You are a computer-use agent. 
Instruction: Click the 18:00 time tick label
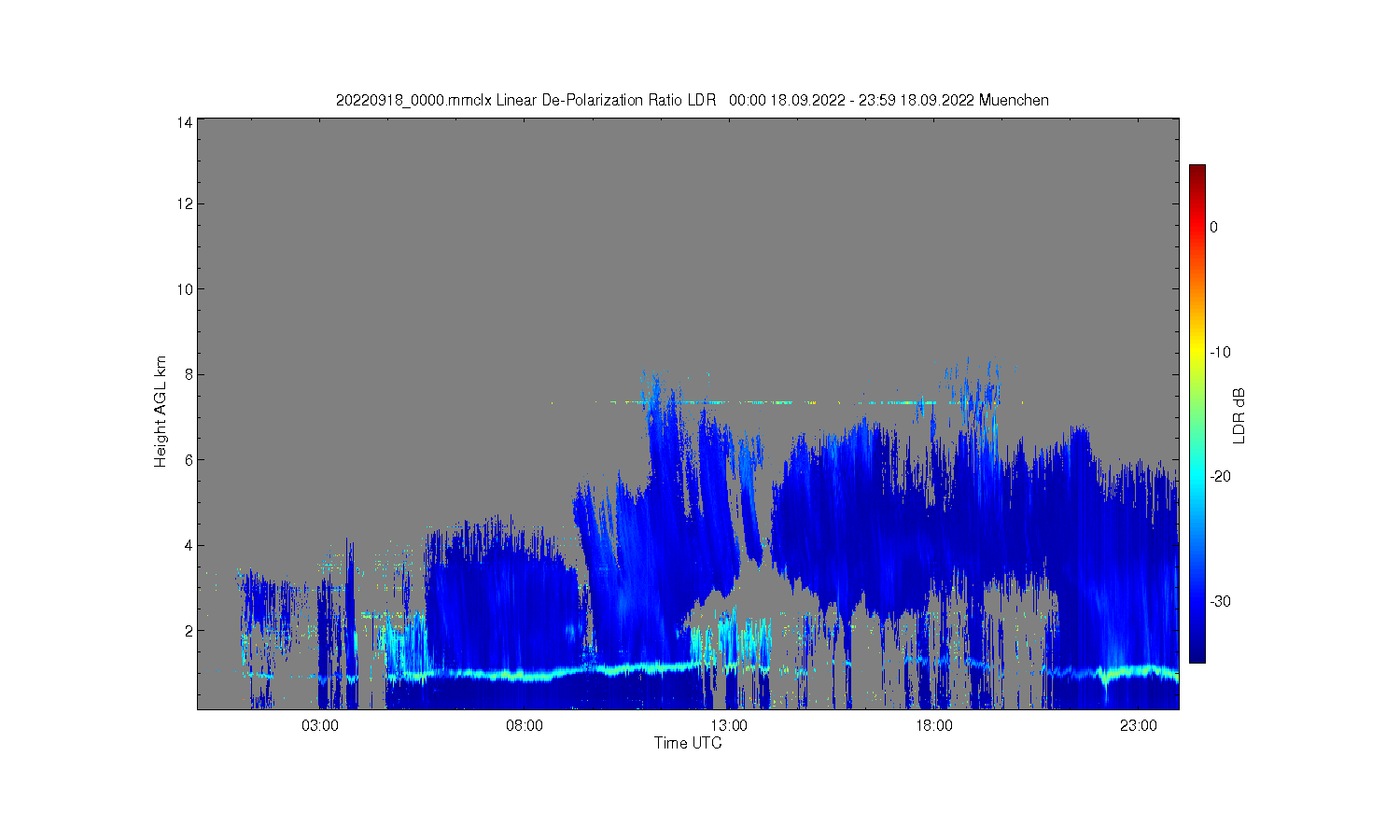click(933, 725)
